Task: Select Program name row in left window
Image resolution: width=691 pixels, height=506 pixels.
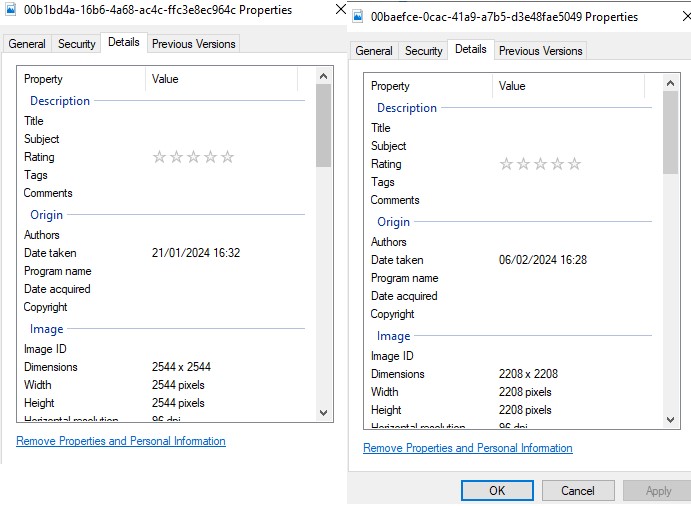Action: point(164,271)
